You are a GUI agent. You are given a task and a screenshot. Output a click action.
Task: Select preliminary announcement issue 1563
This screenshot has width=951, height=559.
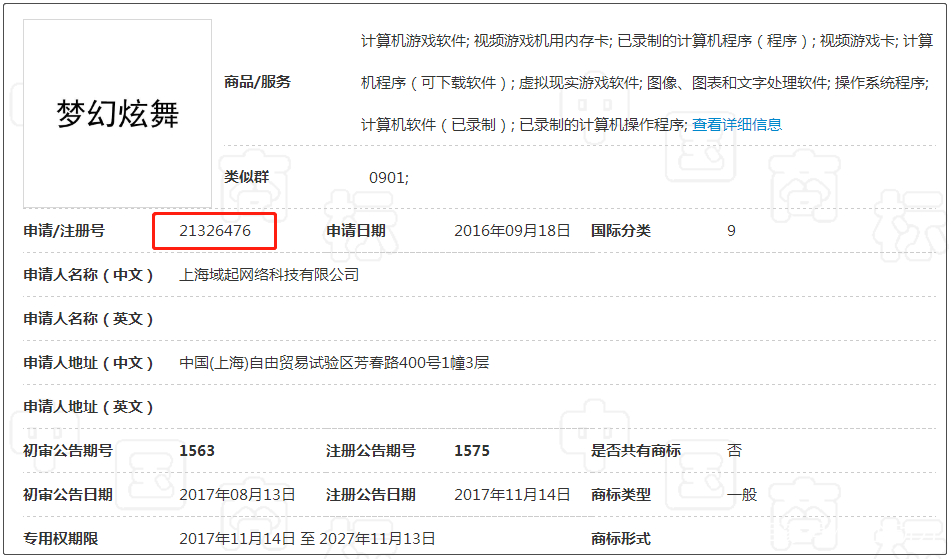point(197,450)
